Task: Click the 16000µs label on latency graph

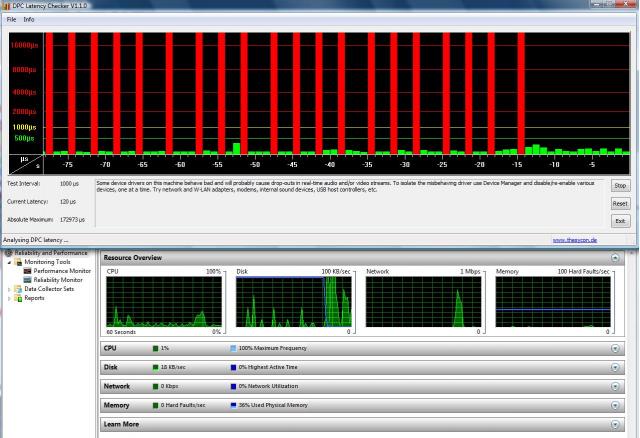Action: click(24, 45)
